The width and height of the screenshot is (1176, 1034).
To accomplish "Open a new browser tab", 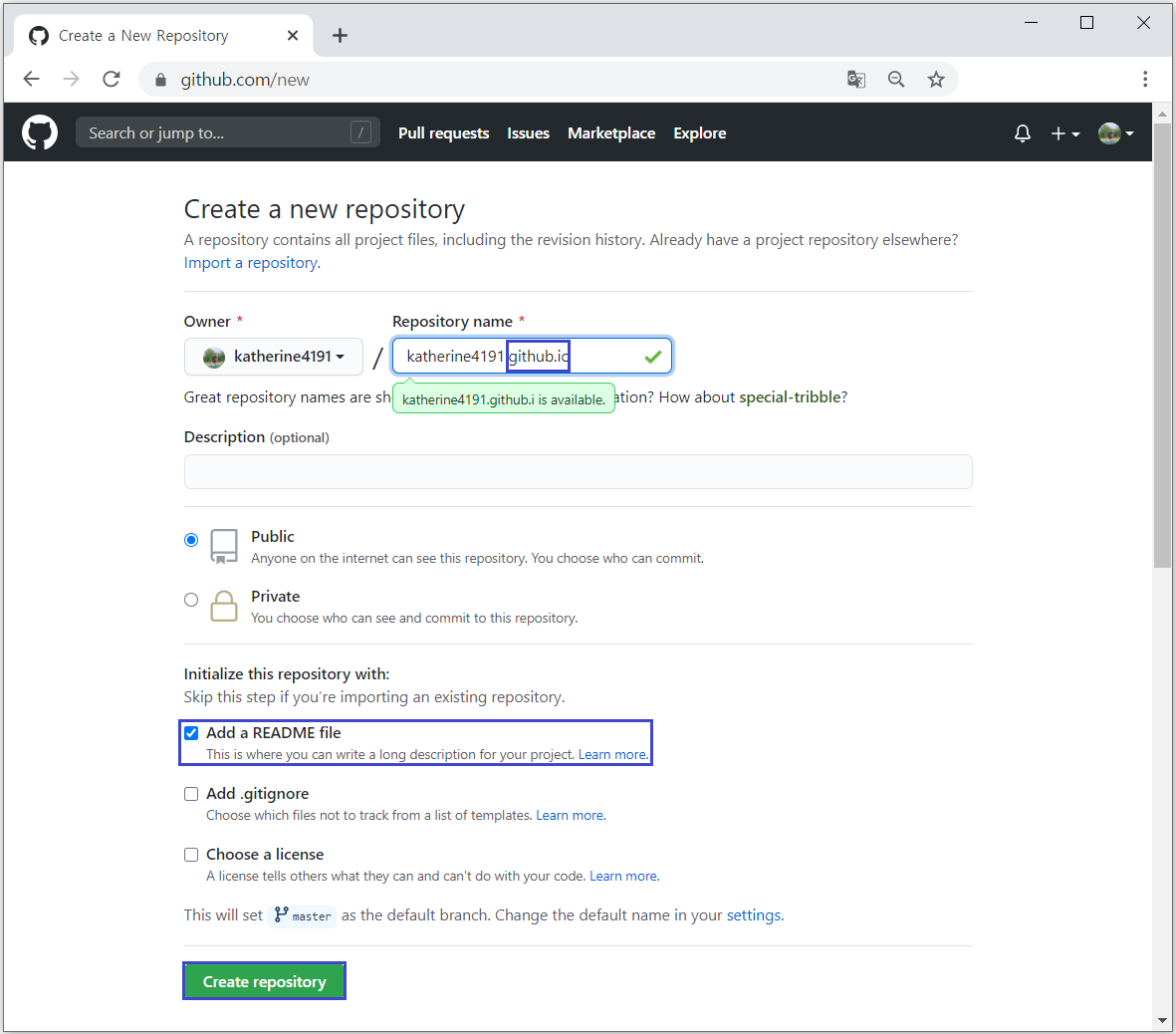I will [340, 35].
